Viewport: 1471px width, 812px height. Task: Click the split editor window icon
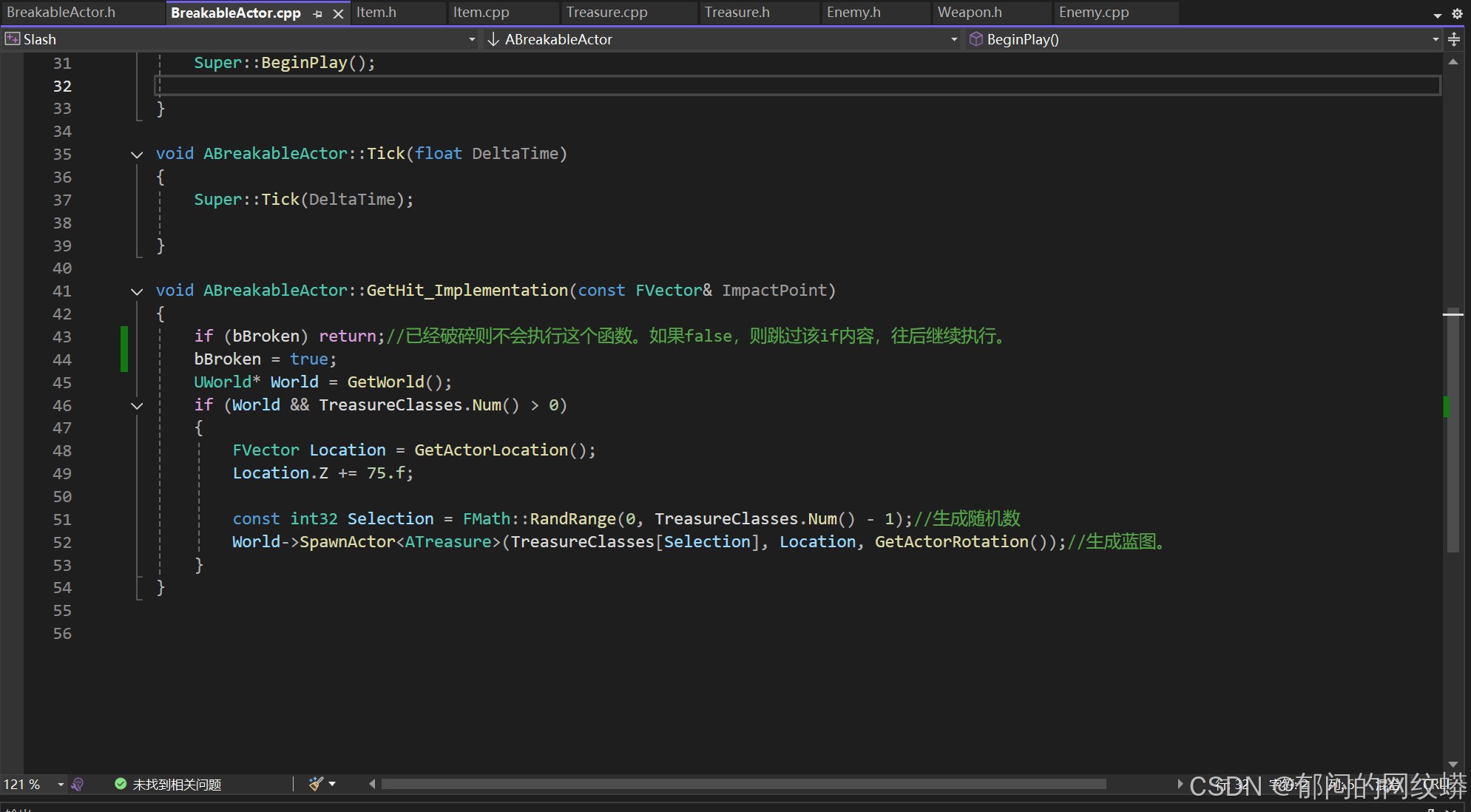click(1454, 39)
